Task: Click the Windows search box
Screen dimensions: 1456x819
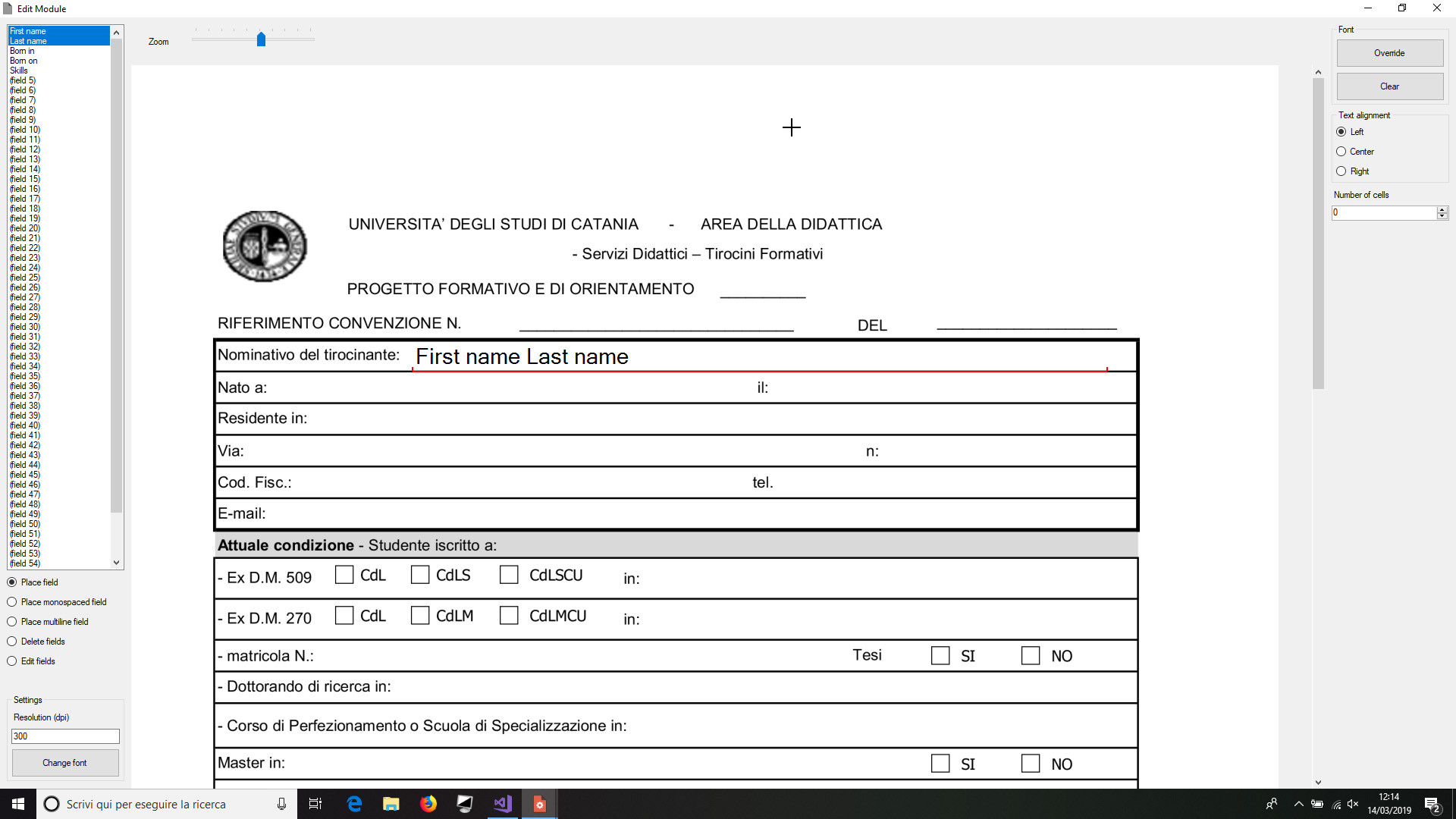Action: (x=167, y=804)
